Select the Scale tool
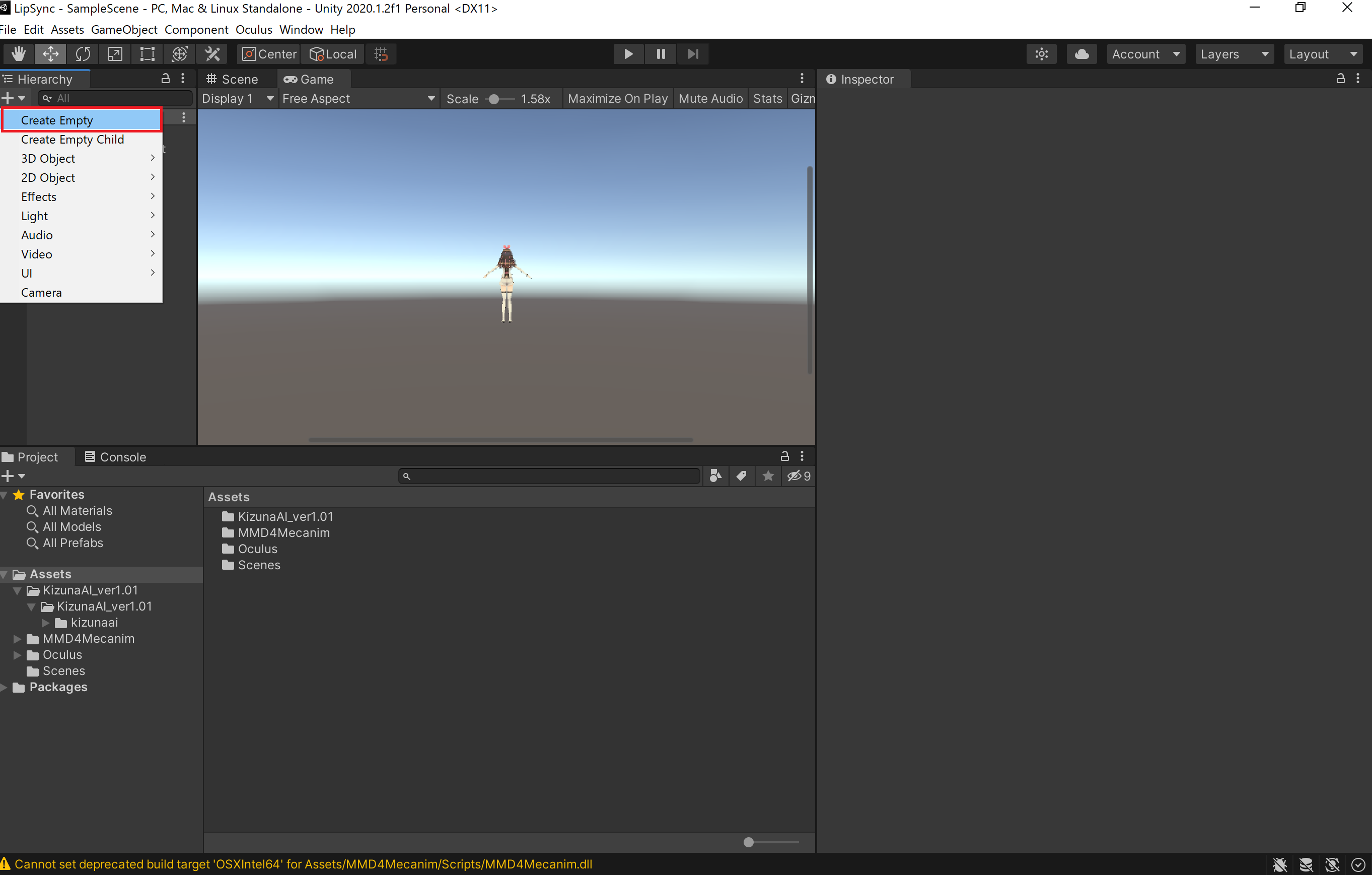This screenshot has width=1372, height=875. click(115, 54)
